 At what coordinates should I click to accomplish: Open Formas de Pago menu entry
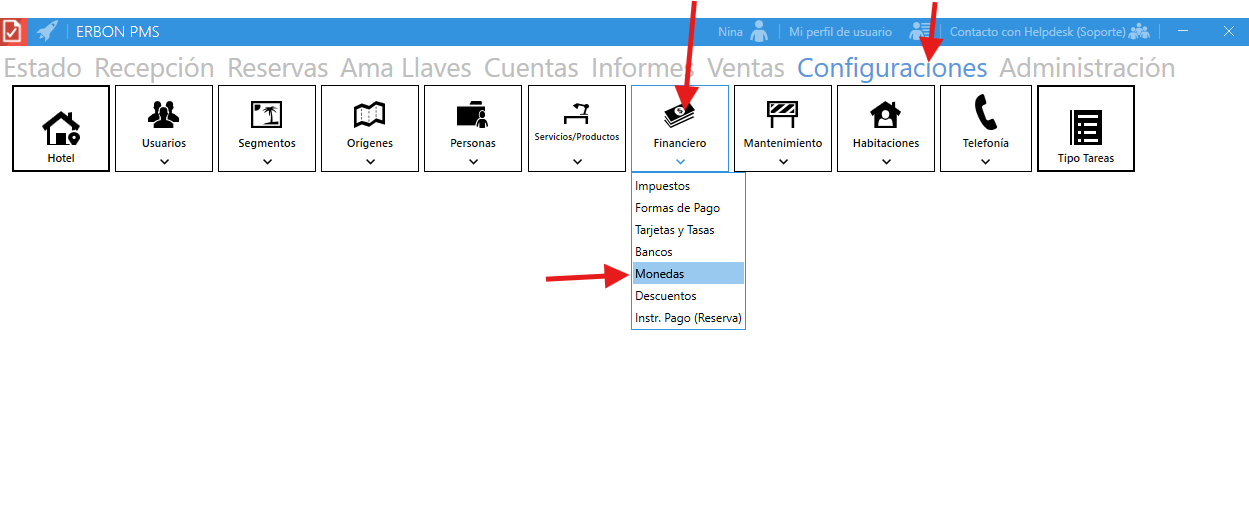tap(677, 208)
